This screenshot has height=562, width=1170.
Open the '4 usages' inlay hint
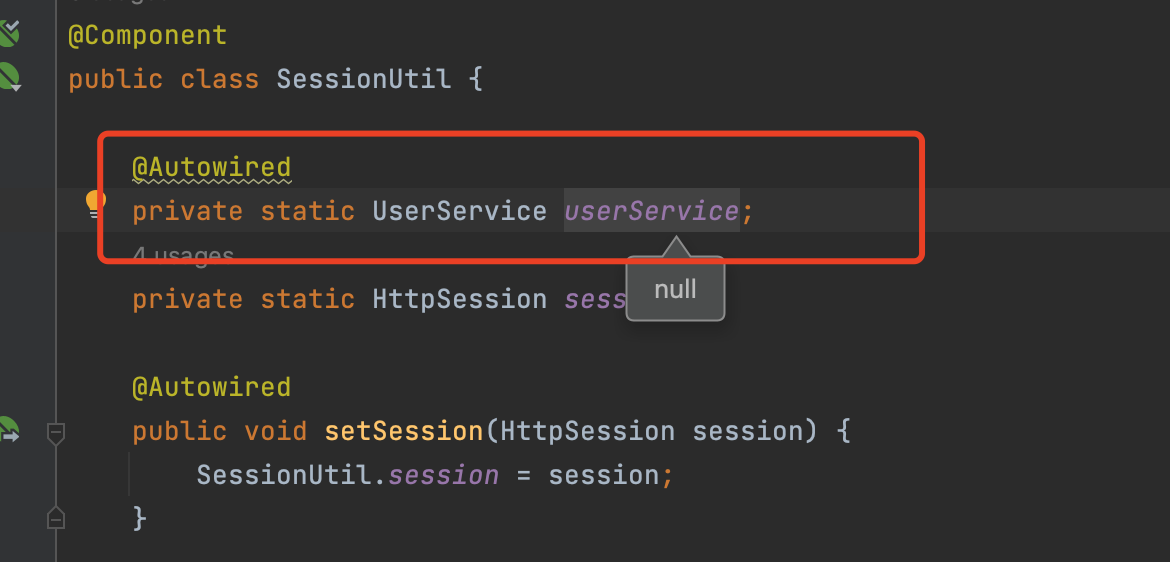(183, 256)
